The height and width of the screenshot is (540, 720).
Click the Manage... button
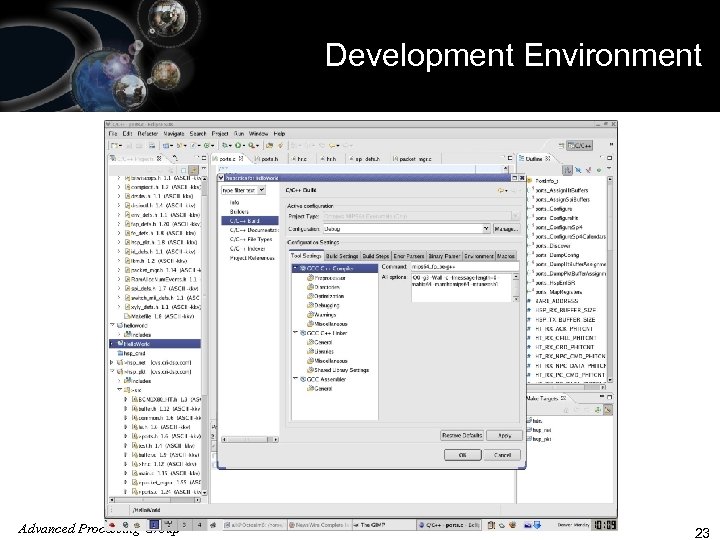pos(506,229)
